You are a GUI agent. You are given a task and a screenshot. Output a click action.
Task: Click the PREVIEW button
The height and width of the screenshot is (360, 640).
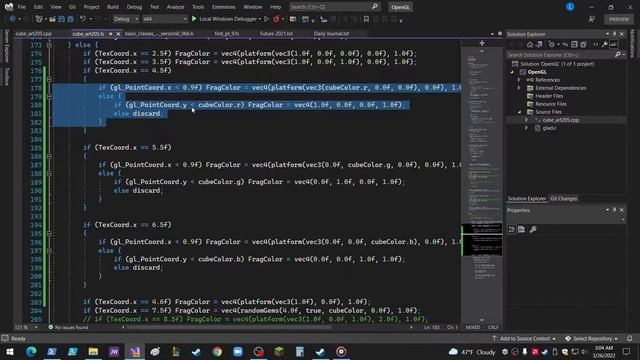(x=619, y=19)
